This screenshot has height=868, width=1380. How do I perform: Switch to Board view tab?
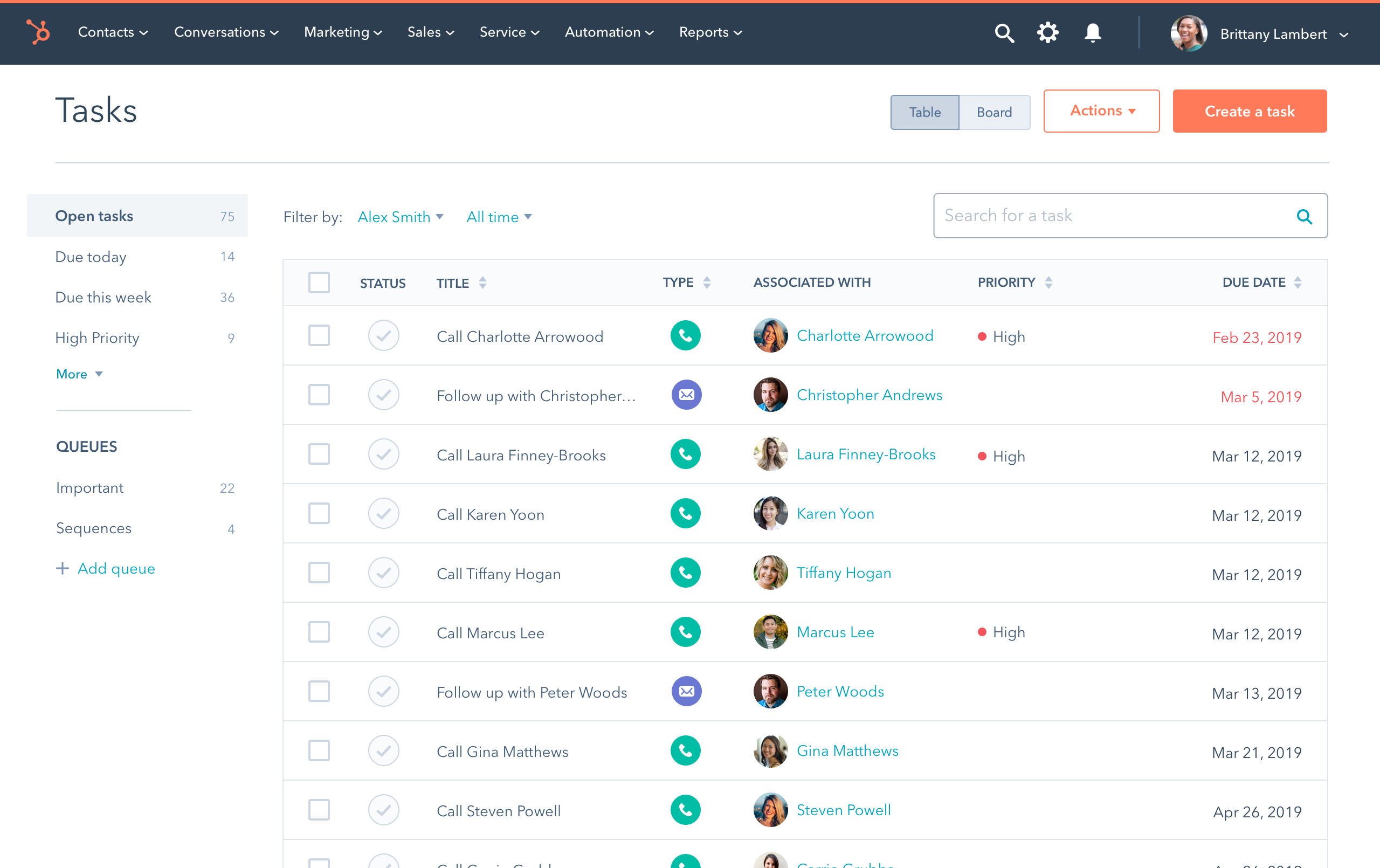(993, 112)
